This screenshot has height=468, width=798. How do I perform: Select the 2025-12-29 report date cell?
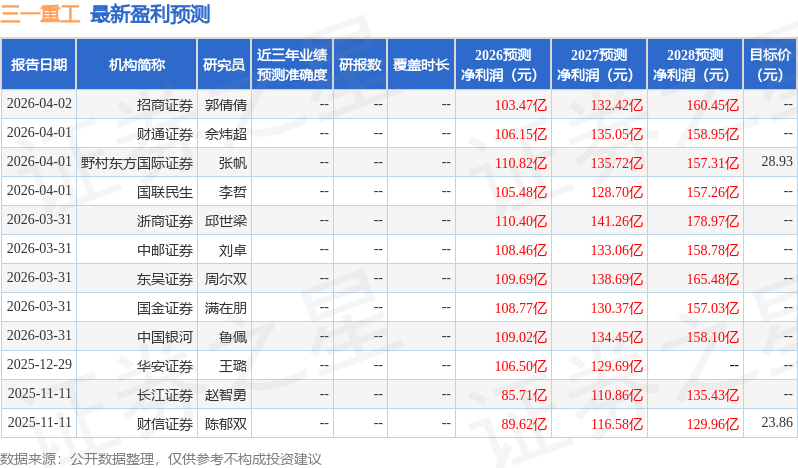click(x=39, y=365)
